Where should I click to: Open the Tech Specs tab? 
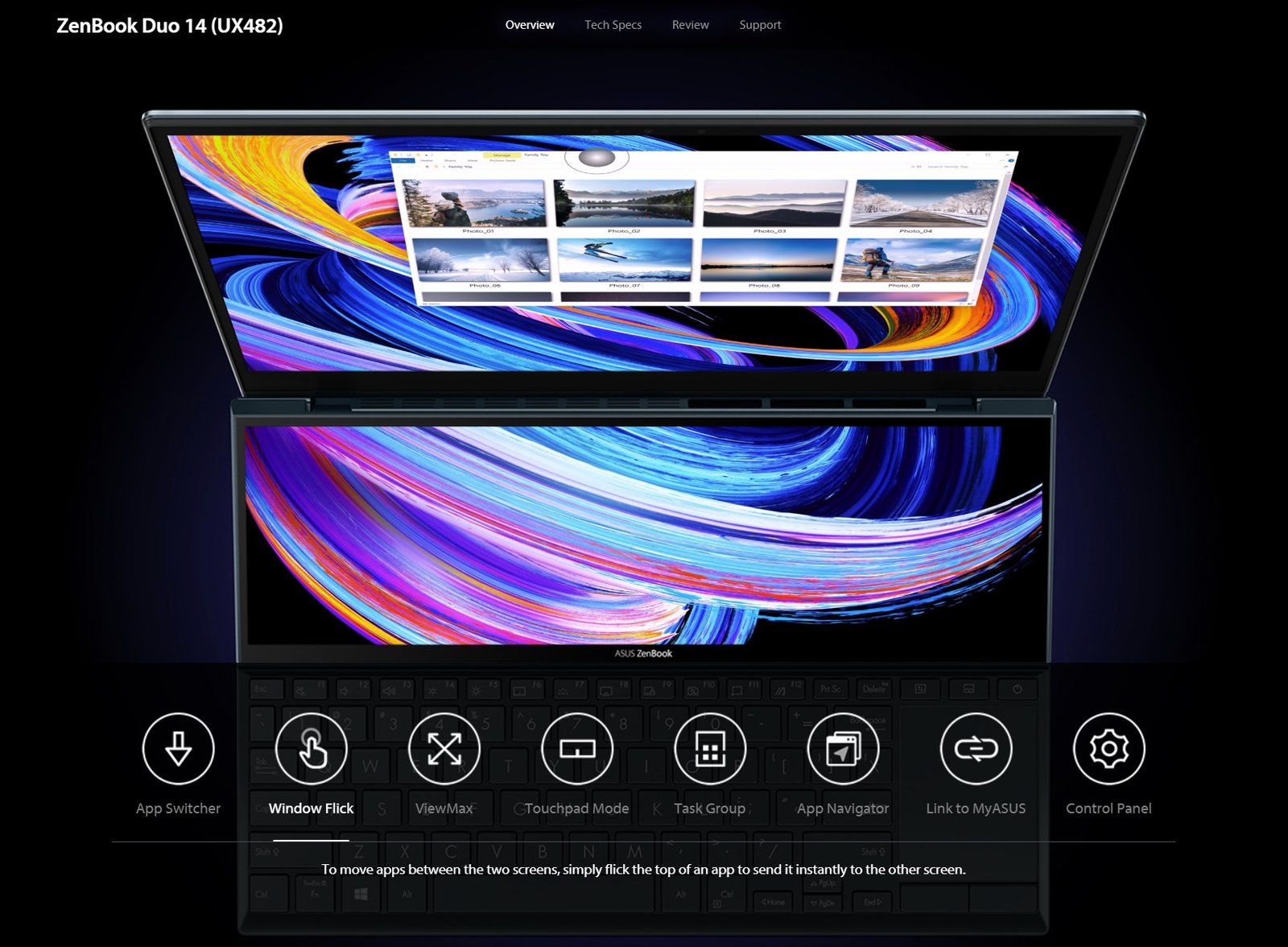(x=613, y=25)
